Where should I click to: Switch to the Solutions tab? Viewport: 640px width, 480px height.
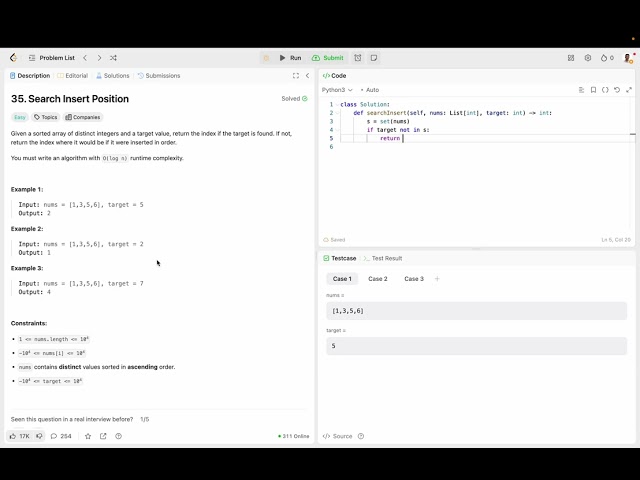pyautogui.click(x=113, y=76)
